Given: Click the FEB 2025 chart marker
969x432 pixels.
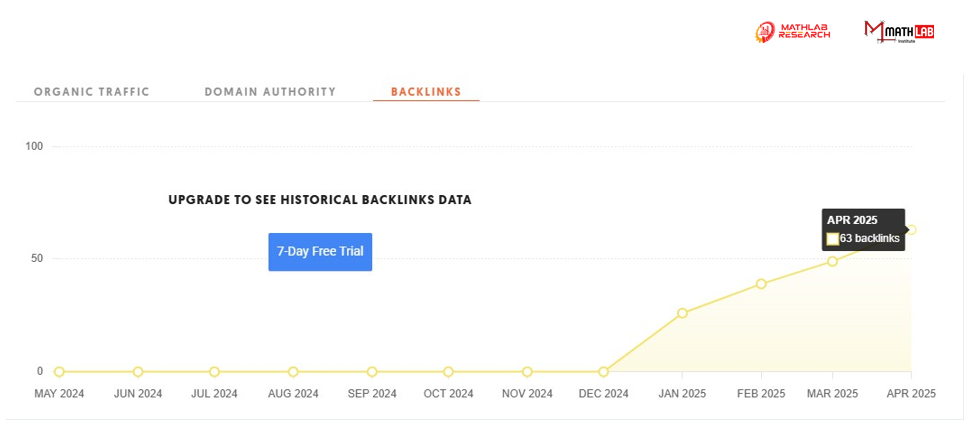Looking at the screenshot, I should point(761,284).
